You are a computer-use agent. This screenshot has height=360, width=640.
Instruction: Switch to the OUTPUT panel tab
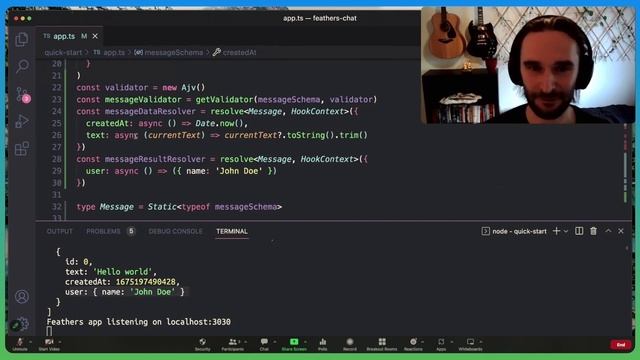click(x=60, y=231)
